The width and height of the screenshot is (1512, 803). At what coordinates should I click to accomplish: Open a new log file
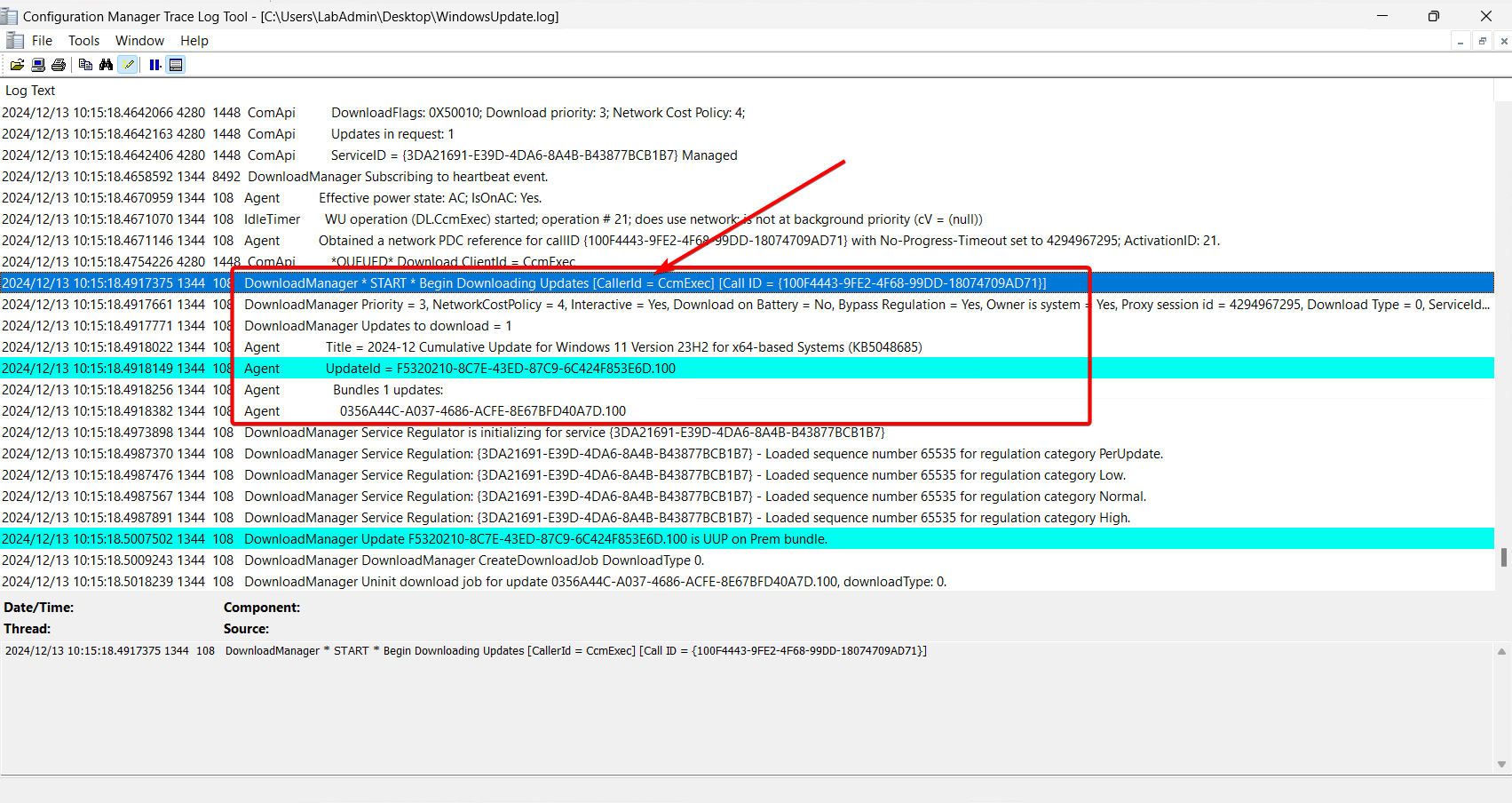pos(17,64)
